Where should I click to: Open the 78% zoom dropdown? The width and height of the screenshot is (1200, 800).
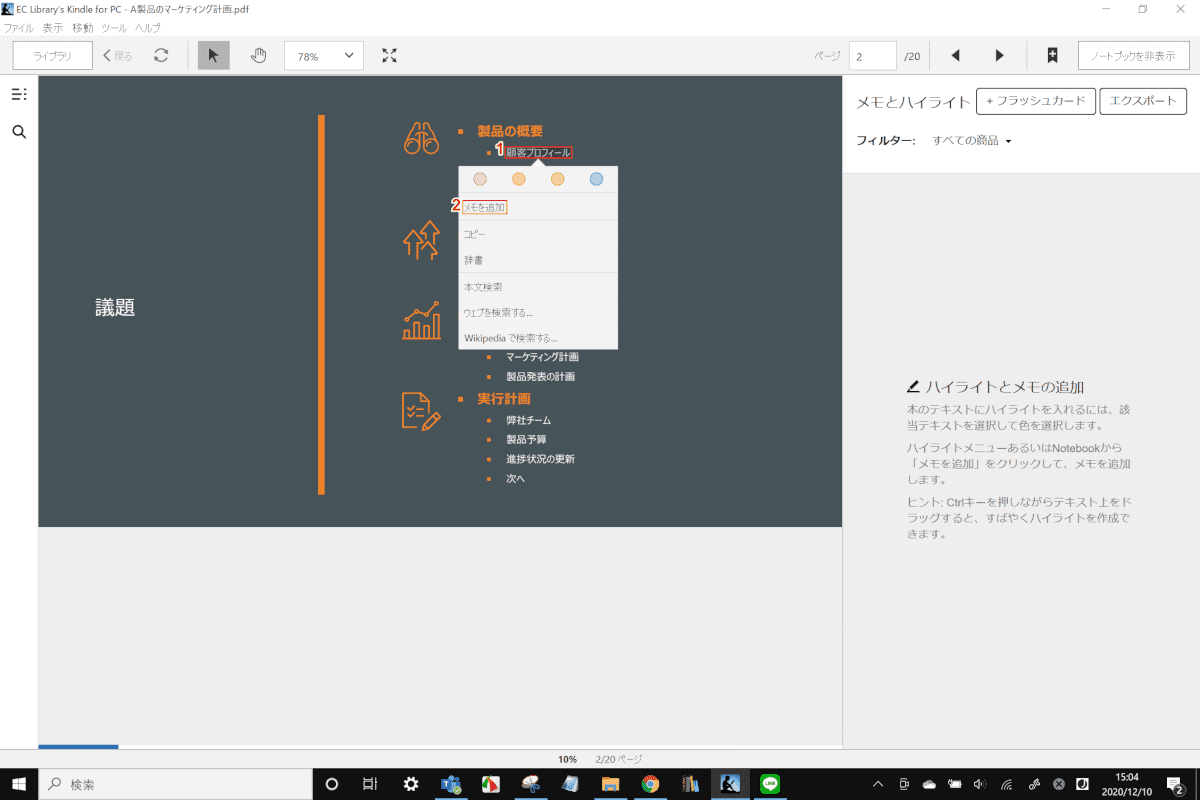pos(324,56)
